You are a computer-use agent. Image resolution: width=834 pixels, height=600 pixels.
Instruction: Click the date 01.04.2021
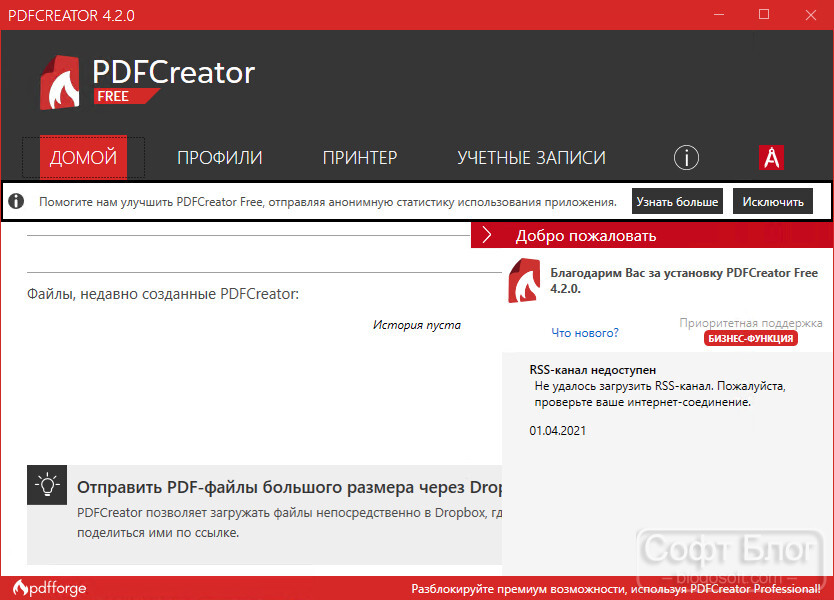tap(557, 431)
